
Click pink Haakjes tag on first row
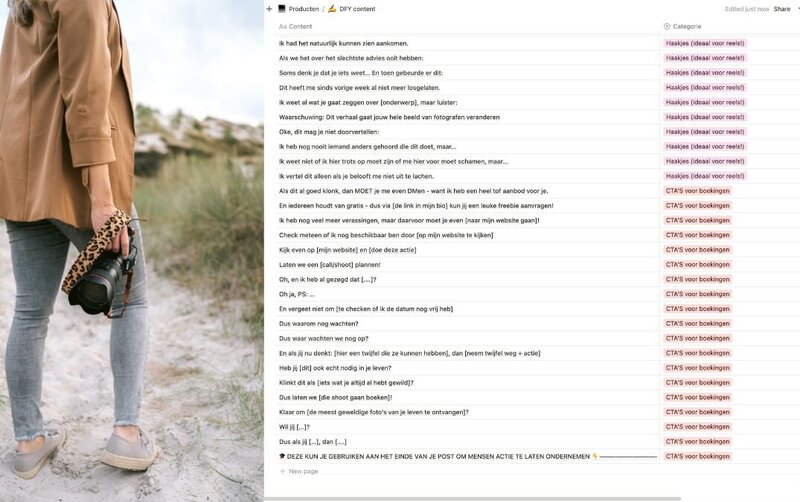[x=705, y=43]
